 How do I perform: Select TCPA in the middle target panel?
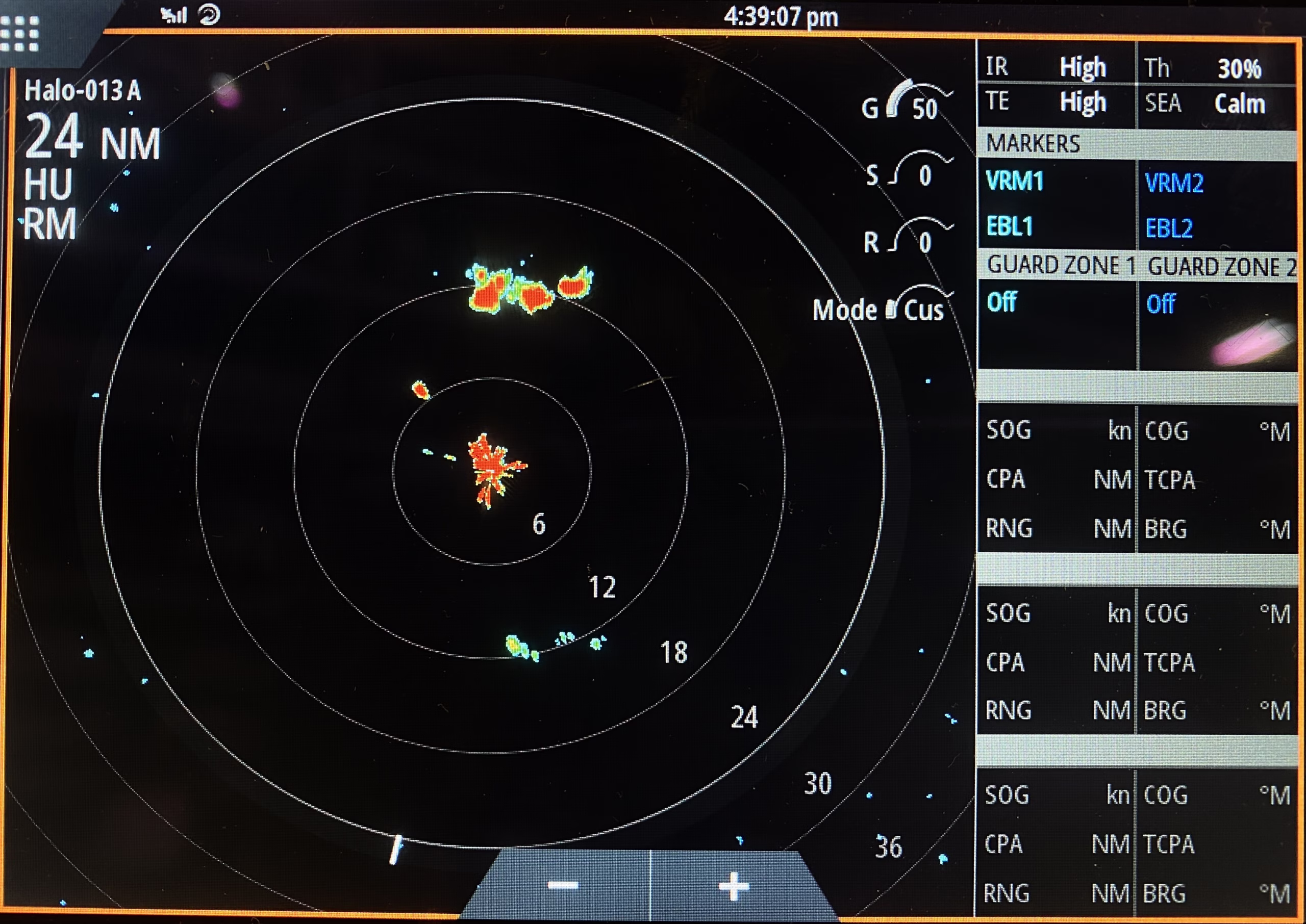[1169, 663]
